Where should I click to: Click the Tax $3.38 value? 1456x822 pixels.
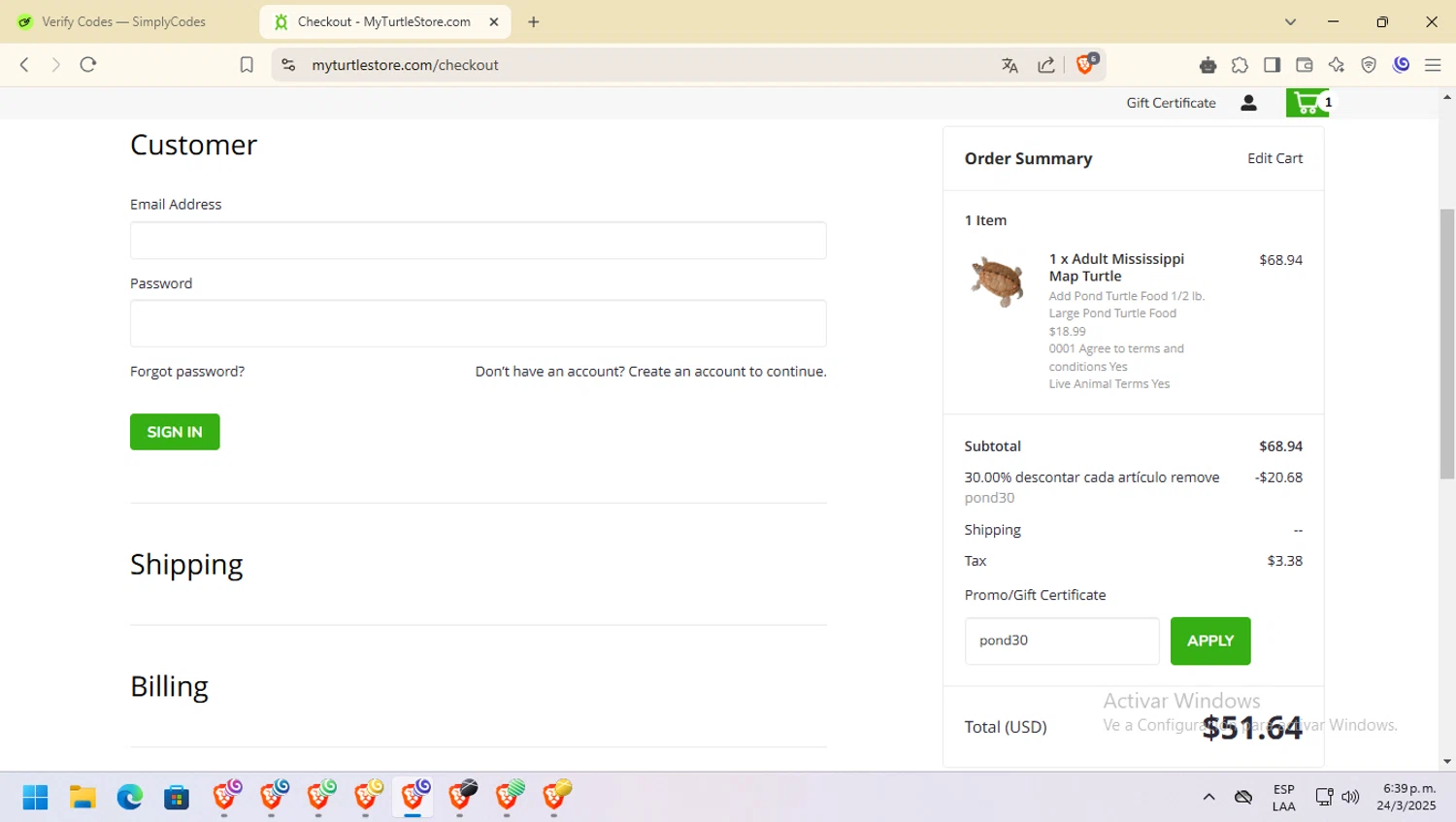pyautogui.click(x=1284, y=561)
